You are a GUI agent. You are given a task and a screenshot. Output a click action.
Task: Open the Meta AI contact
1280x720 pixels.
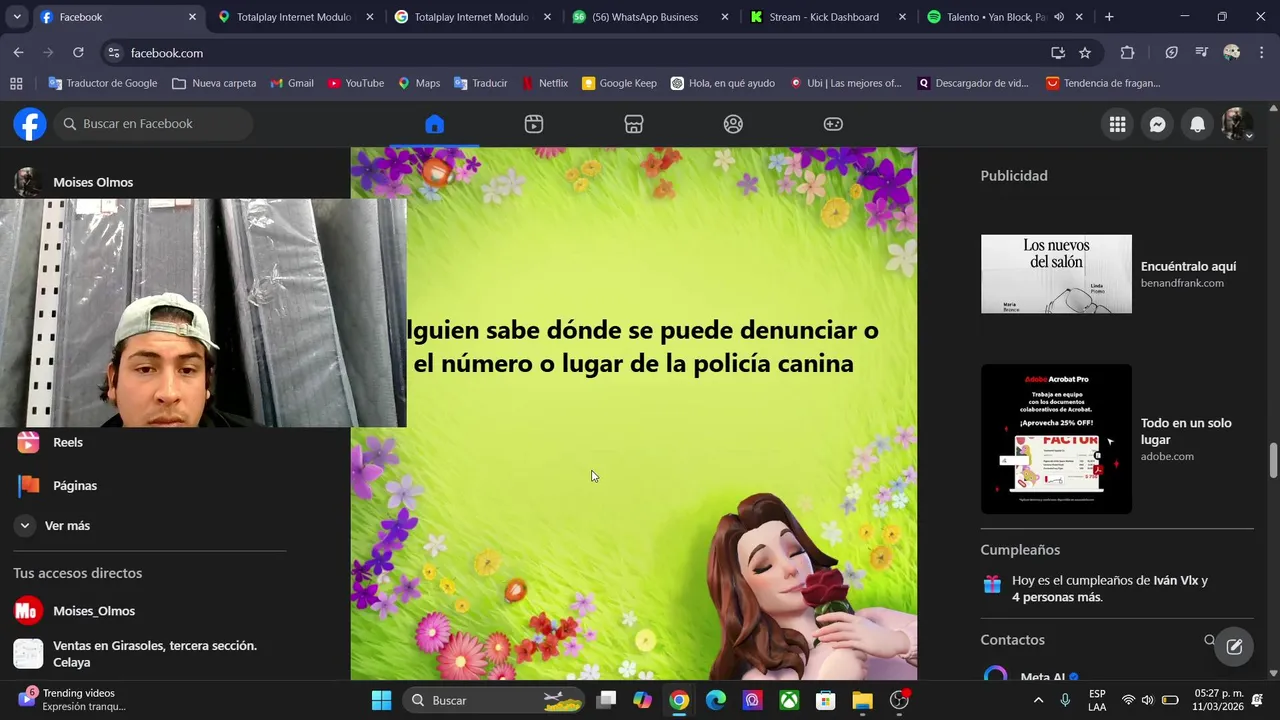1045,677
